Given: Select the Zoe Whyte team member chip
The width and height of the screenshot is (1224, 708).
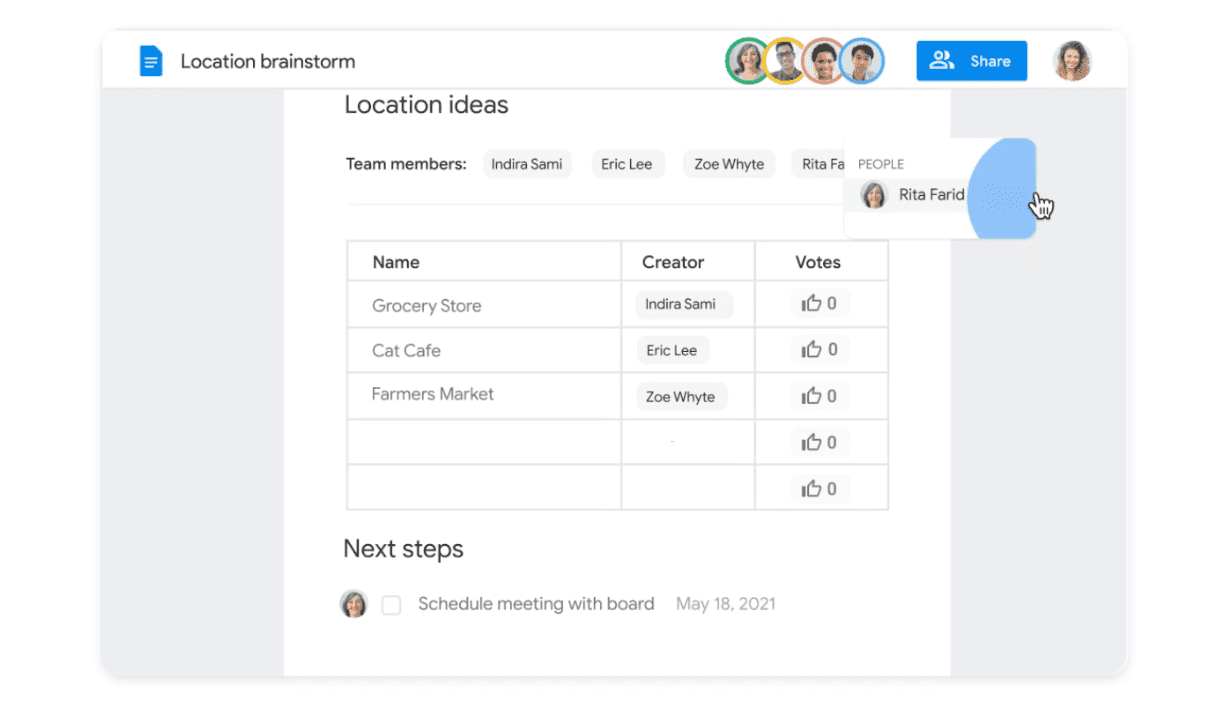Looking at the screenshot, I should (x=728, y=163).
